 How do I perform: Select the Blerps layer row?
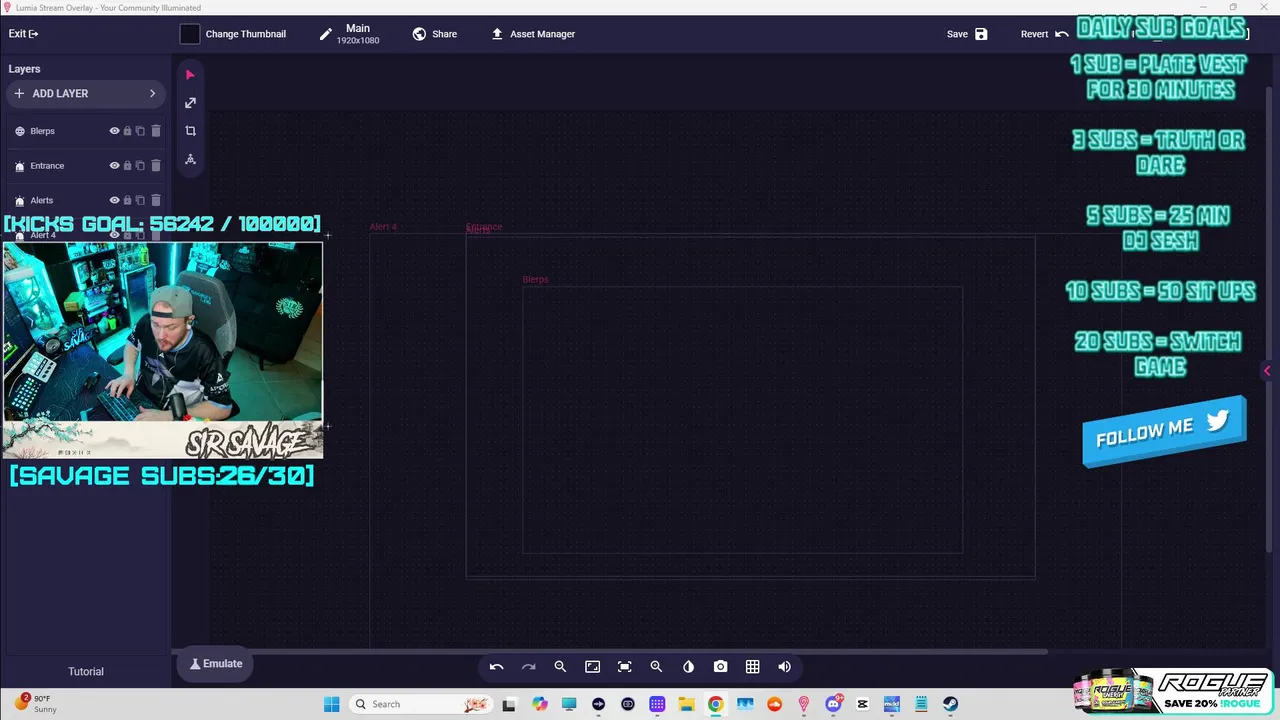(x=85, y=131)
